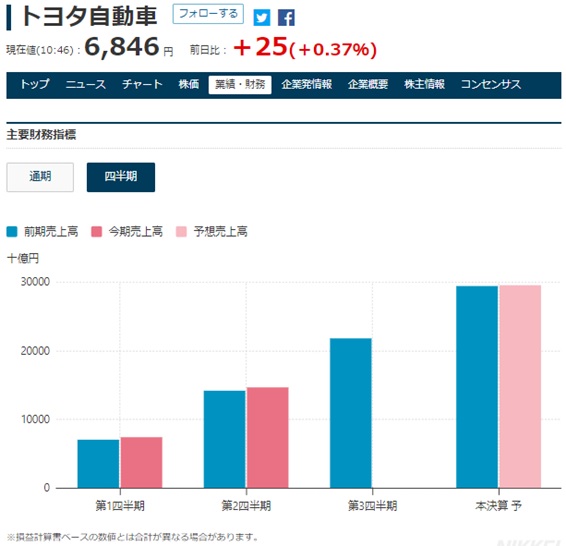Click the pink forecast bar for 本決算 予

pos(520,386)
